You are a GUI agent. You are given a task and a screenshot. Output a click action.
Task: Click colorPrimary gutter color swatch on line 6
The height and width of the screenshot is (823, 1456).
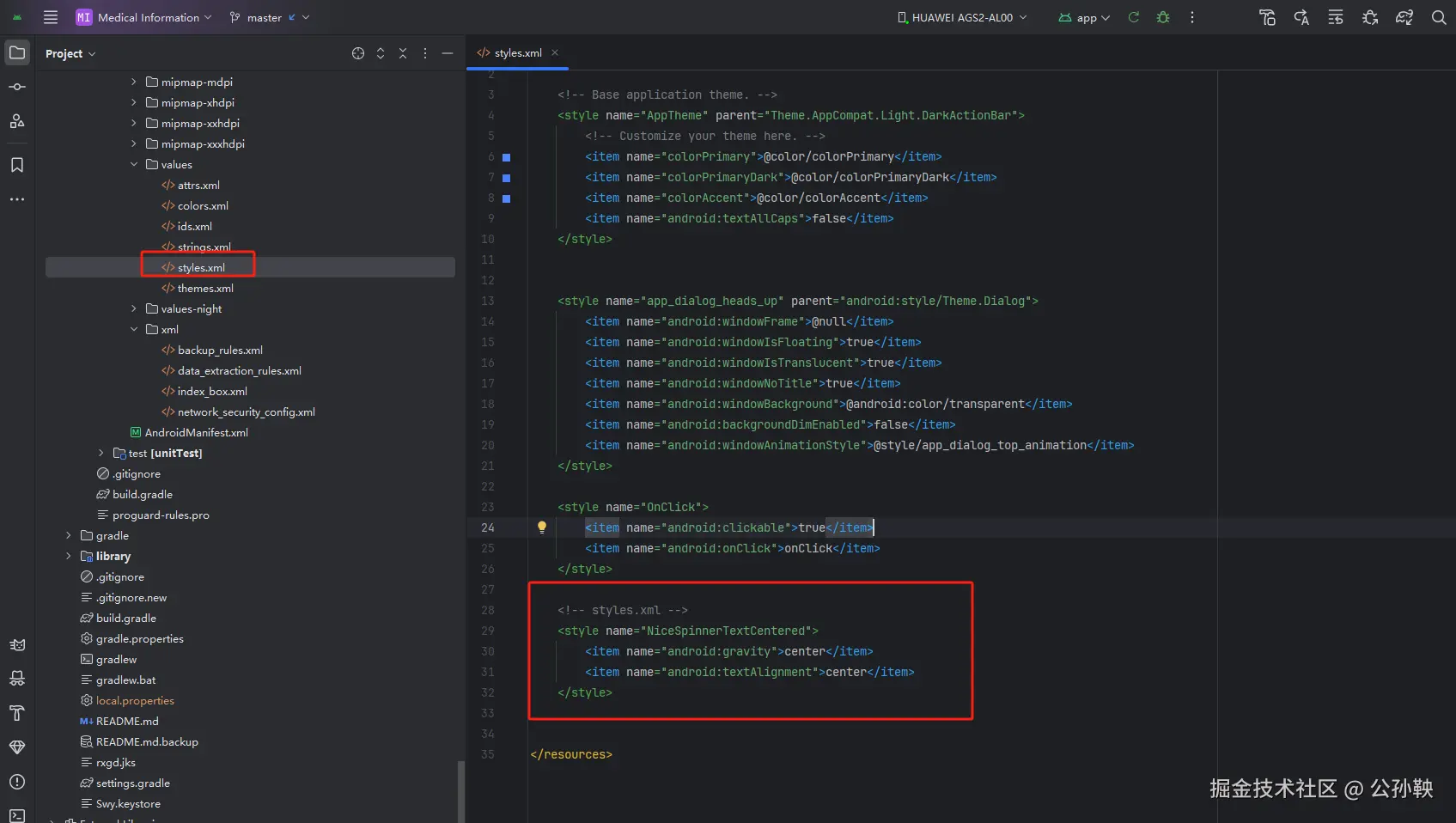pyautogui.click(x=506, y=157)
